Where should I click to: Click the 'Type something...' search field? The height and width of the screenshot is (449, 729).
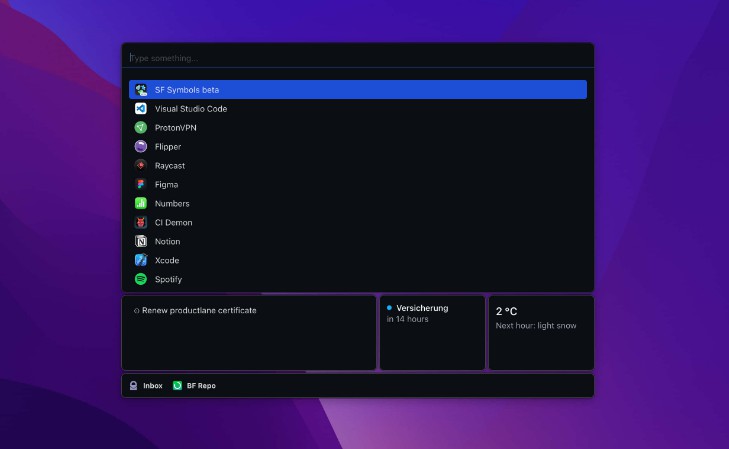pyautogui.click(x=358, y=58)
